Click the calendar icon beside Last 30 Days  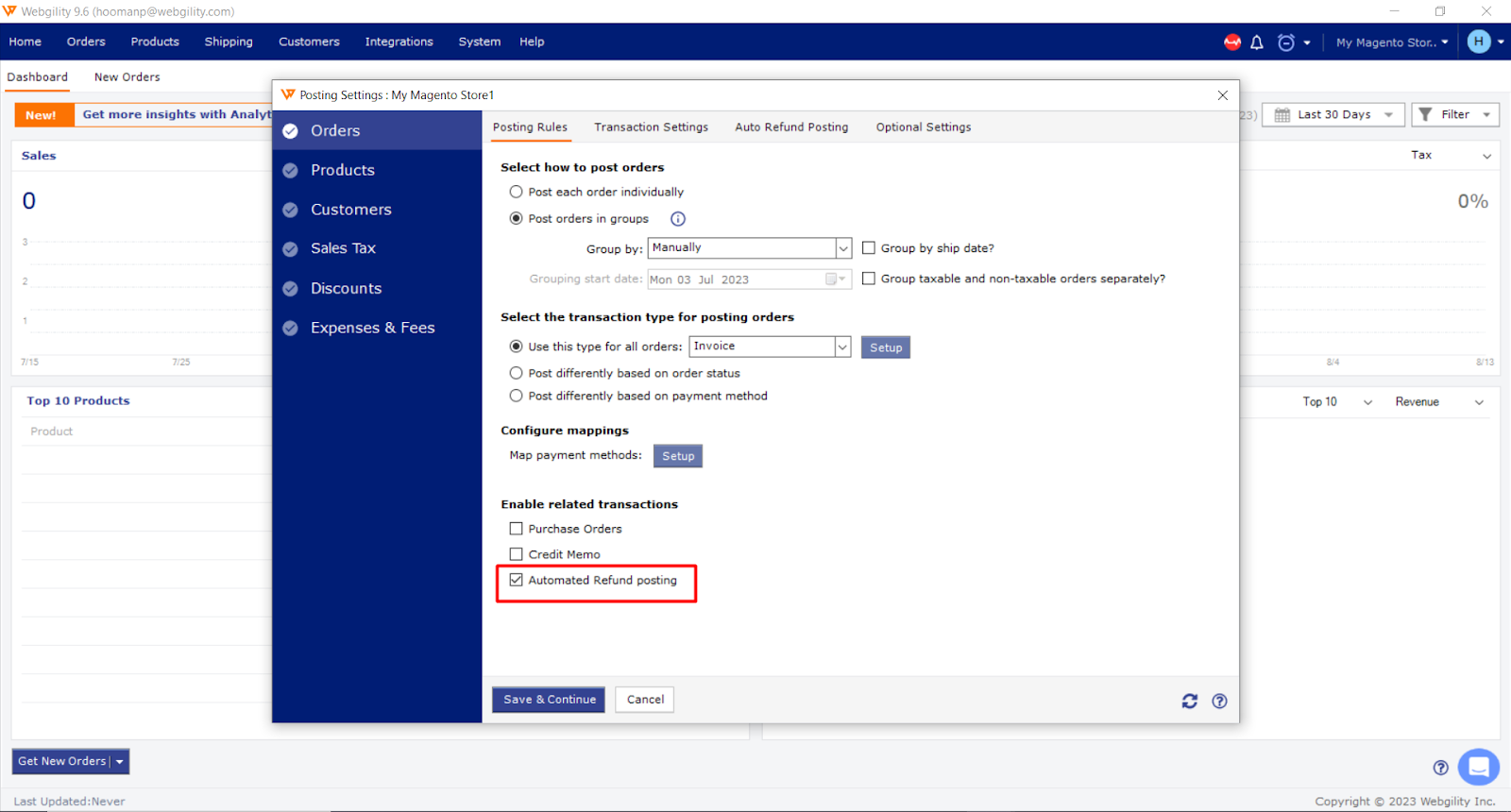click(x=1282, y=115)
